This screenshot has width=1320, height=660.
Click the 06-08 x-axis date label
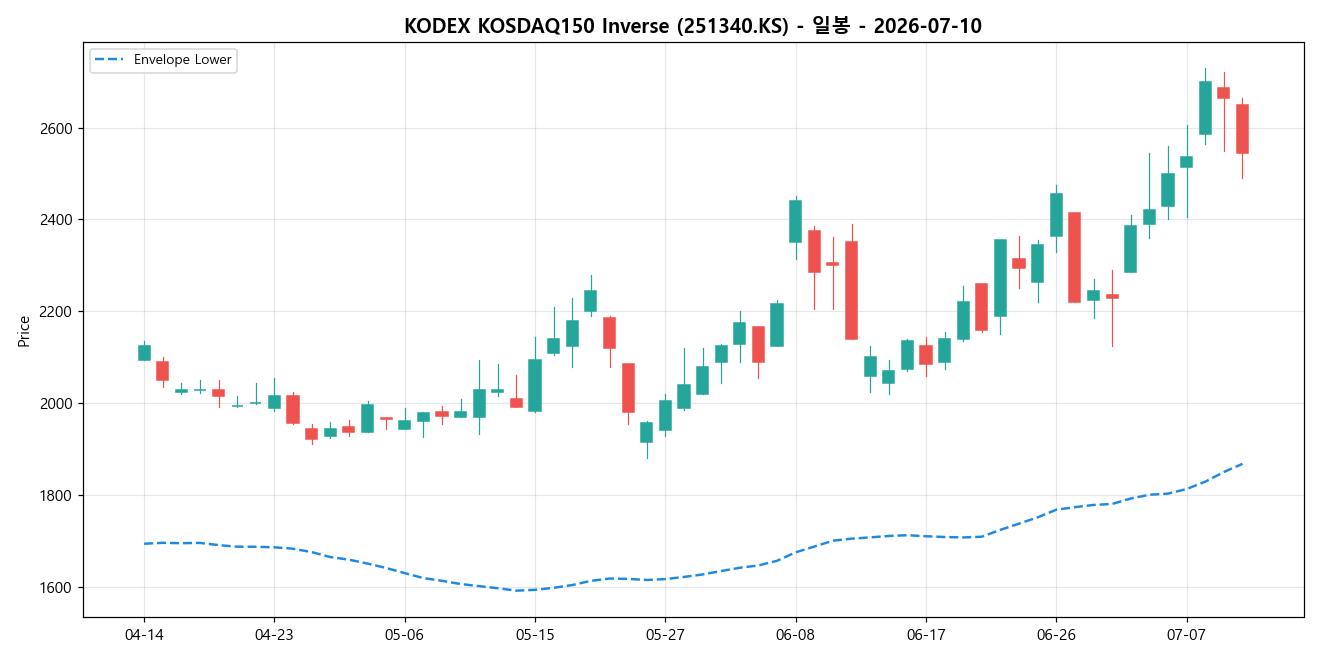click(x=796, y=635)
